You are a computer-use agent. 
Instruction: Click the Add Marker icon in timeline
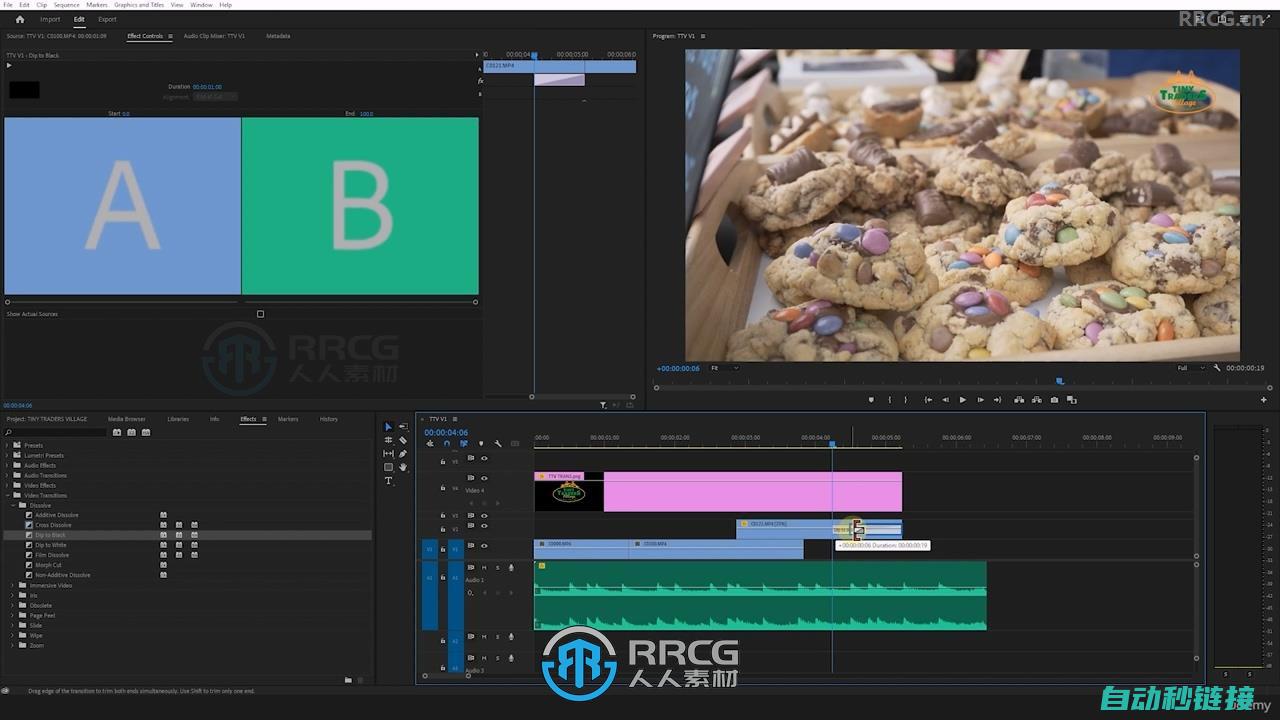coord(481,444)
